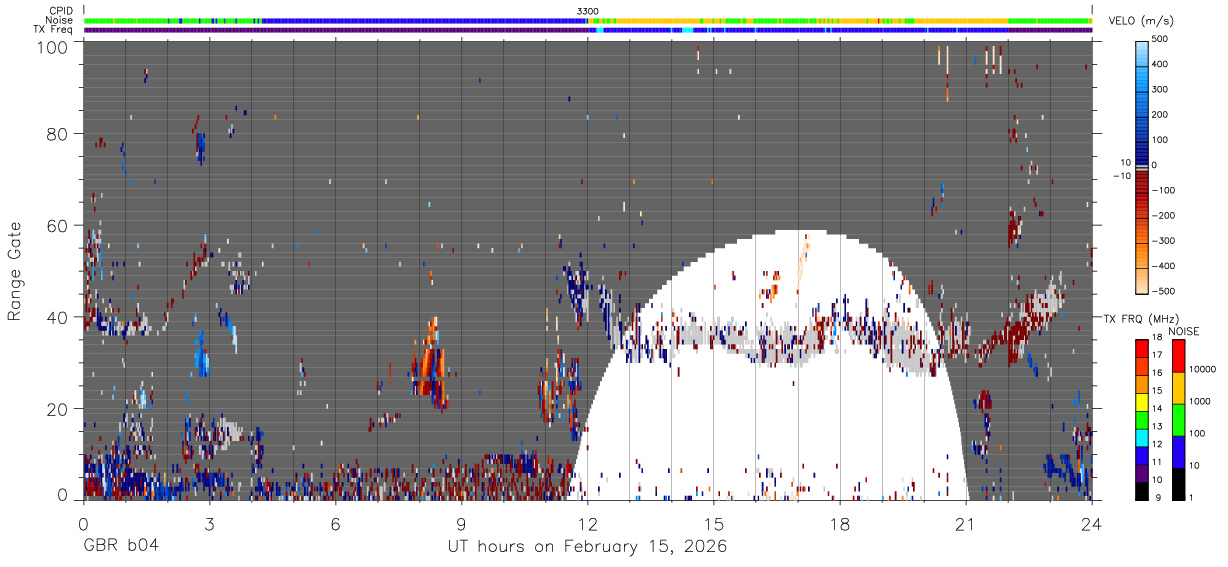
Task: Click the range gate tick label 80
Action: click(58, 134)
